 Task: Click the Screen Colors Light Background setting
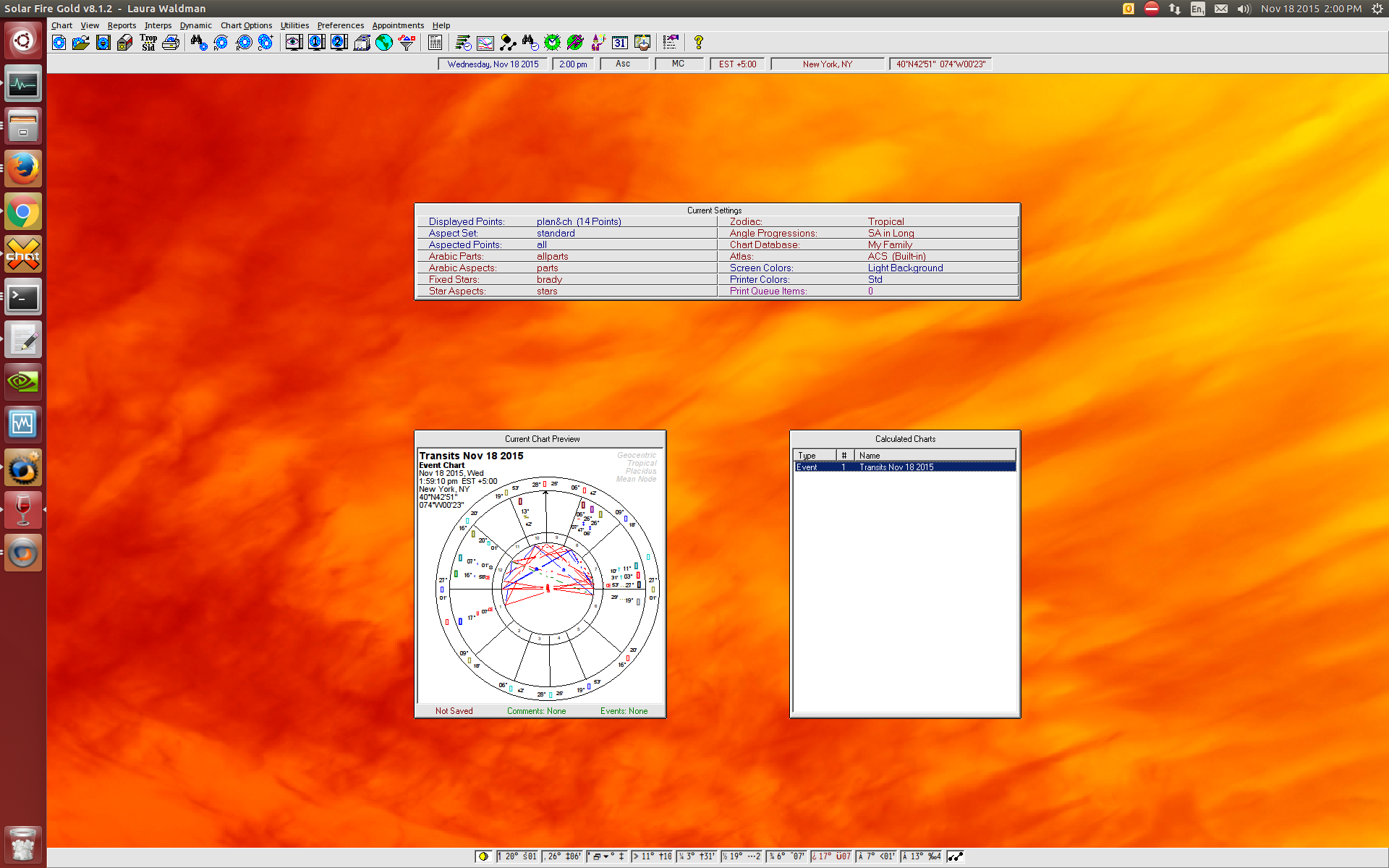868,268
